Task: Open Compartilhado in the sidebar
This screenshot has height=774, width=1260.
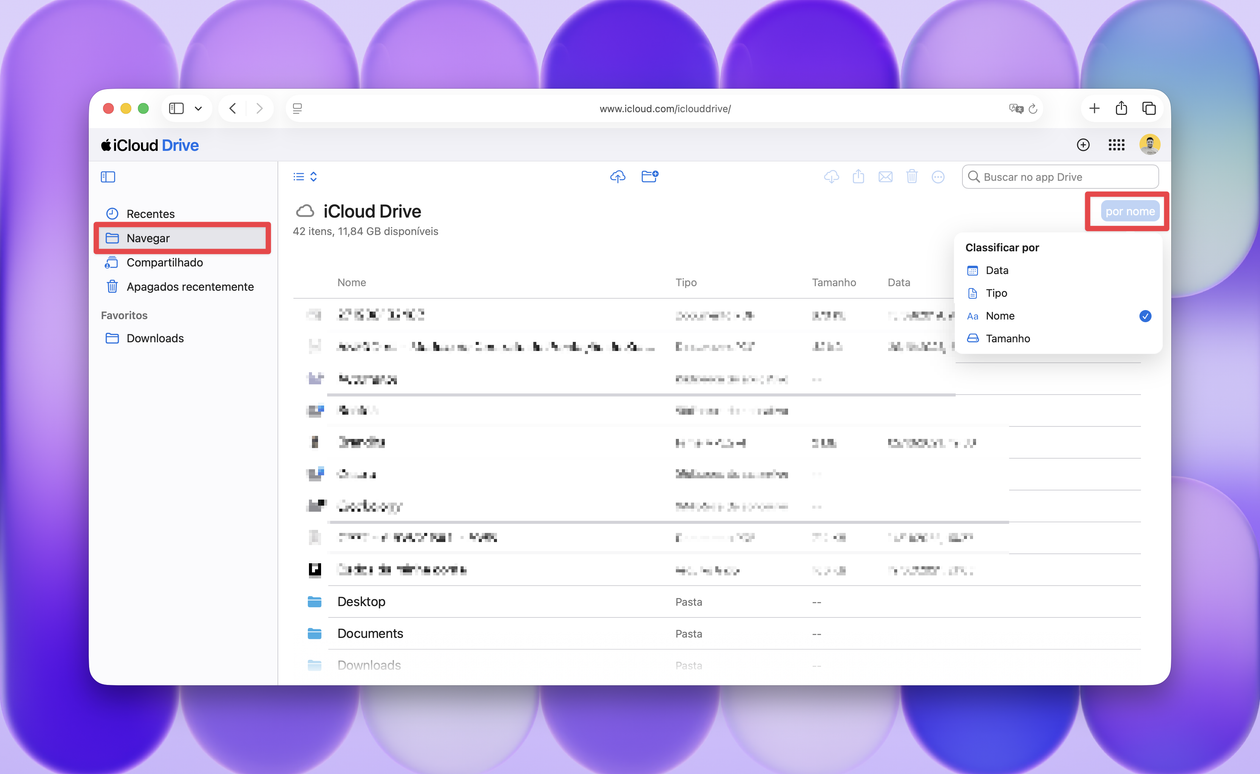Action: coord(164,262)
